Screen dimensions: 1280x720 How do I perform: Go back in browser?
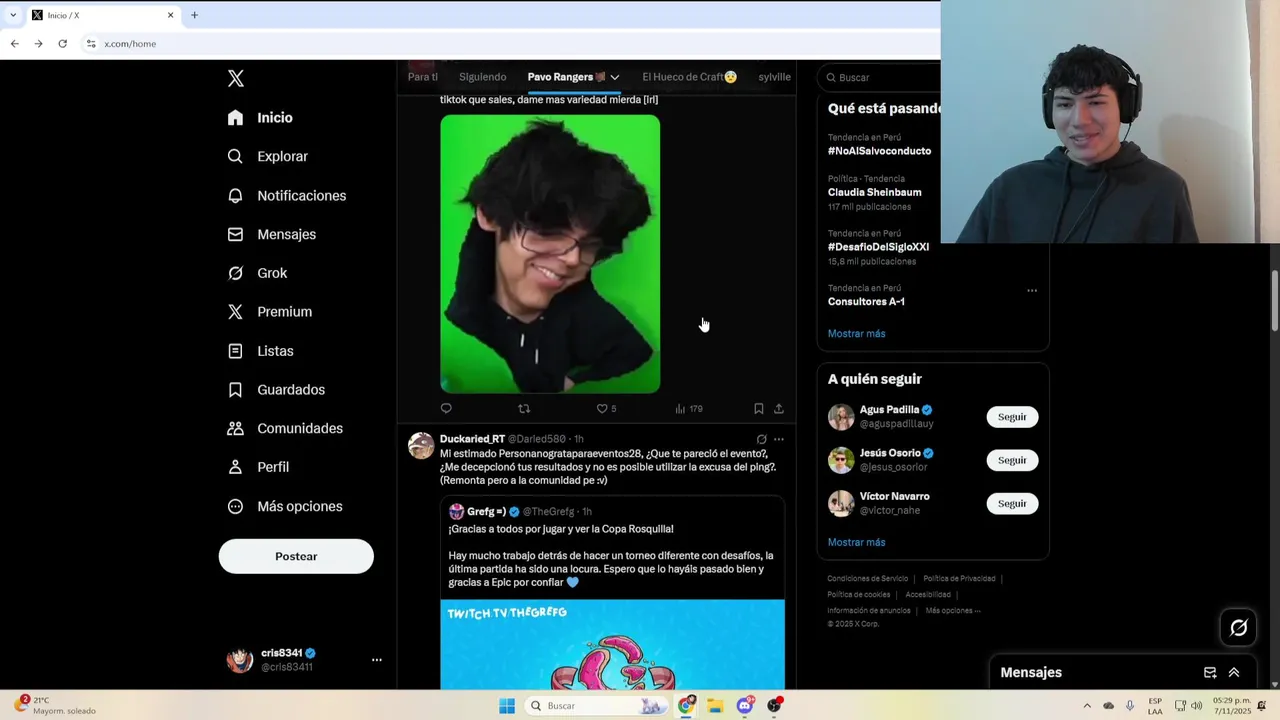click(14, 44)
